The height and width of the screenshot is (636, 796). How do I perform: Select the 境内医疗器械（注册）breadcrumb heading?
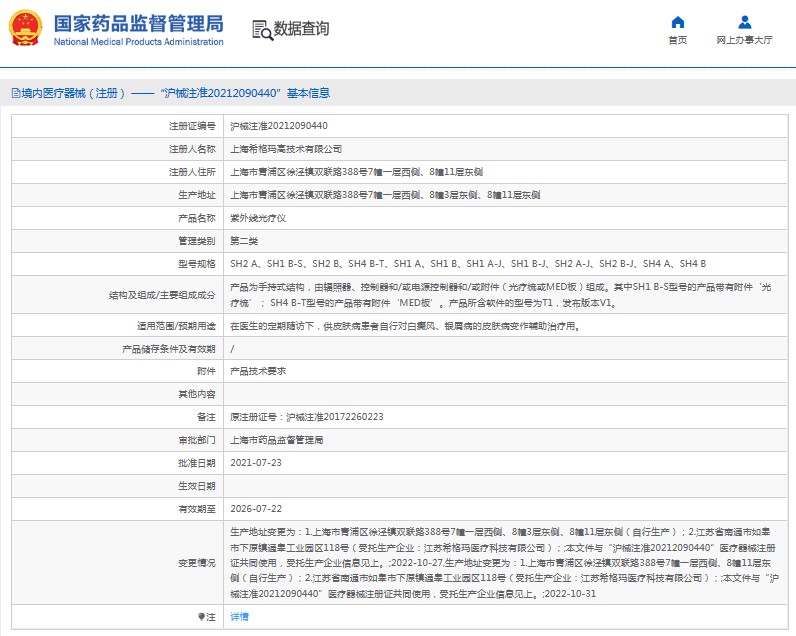(x=73, y=93)
